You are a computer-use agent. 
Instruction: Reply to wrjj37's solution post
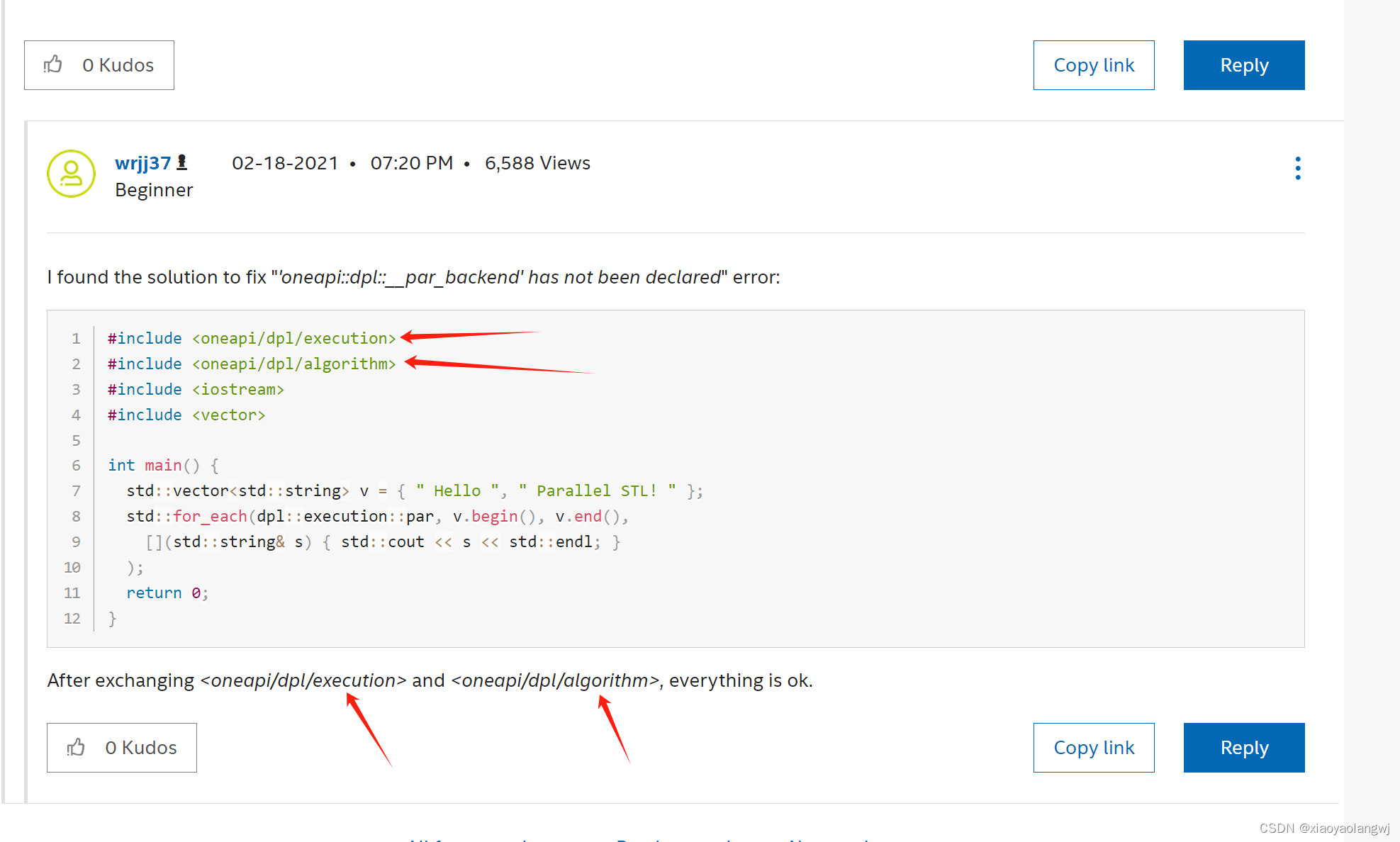coord(1243,748)
